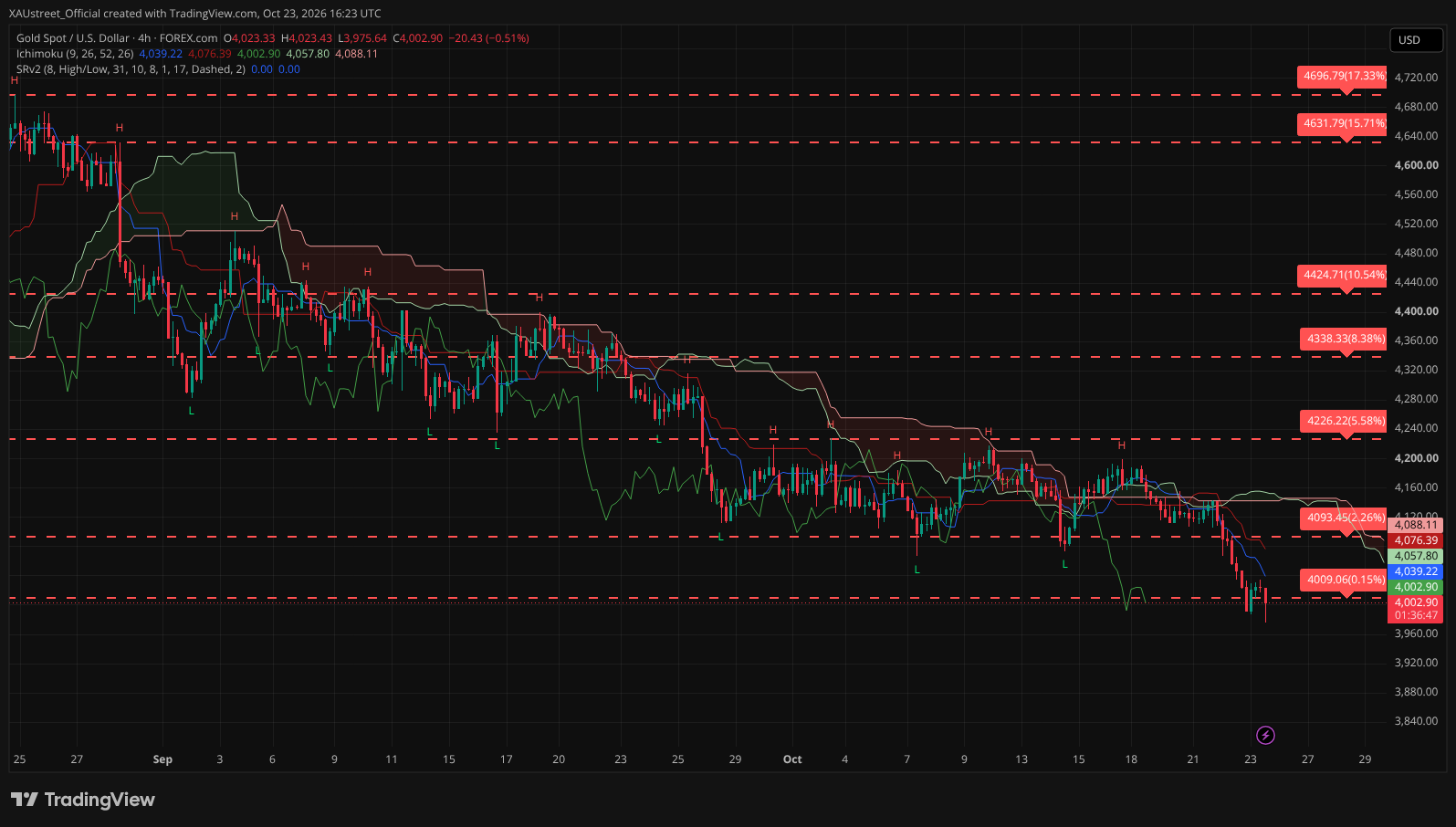Select date 21 on the time axis
This screenshot has height=827, width=1456.
coord(1193,759)
